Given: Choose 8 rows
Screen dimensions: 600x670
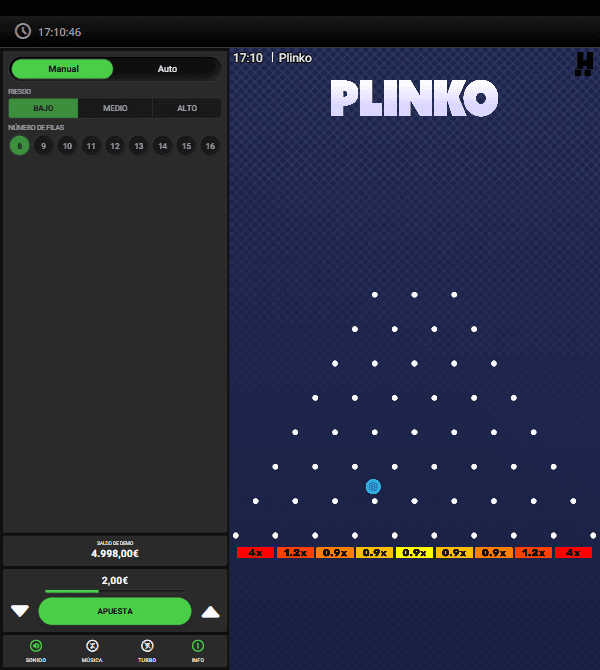Looking at the screenshot, I should click(x=20, y=146).
